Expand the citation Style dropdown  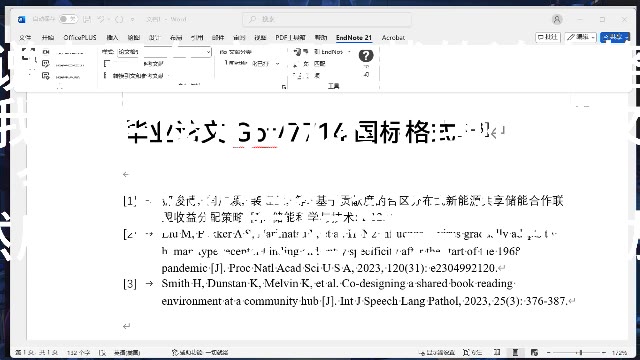click(x=164, y=52)
